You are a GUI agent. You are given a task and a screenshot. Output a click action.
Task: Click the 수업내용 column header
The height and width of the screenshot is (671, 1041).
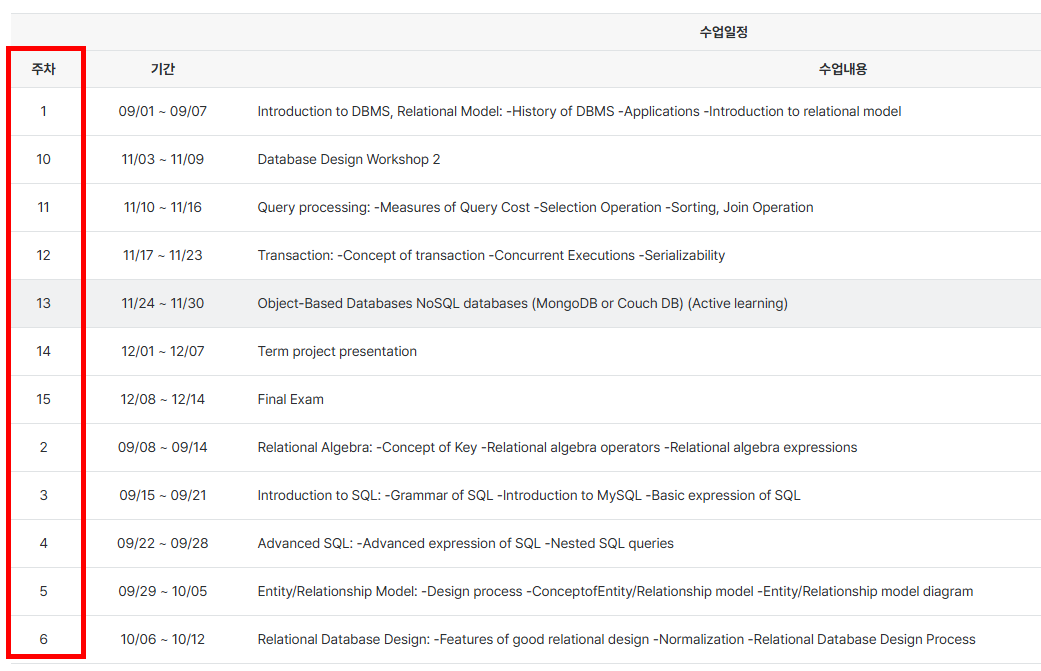coord(842,69)
